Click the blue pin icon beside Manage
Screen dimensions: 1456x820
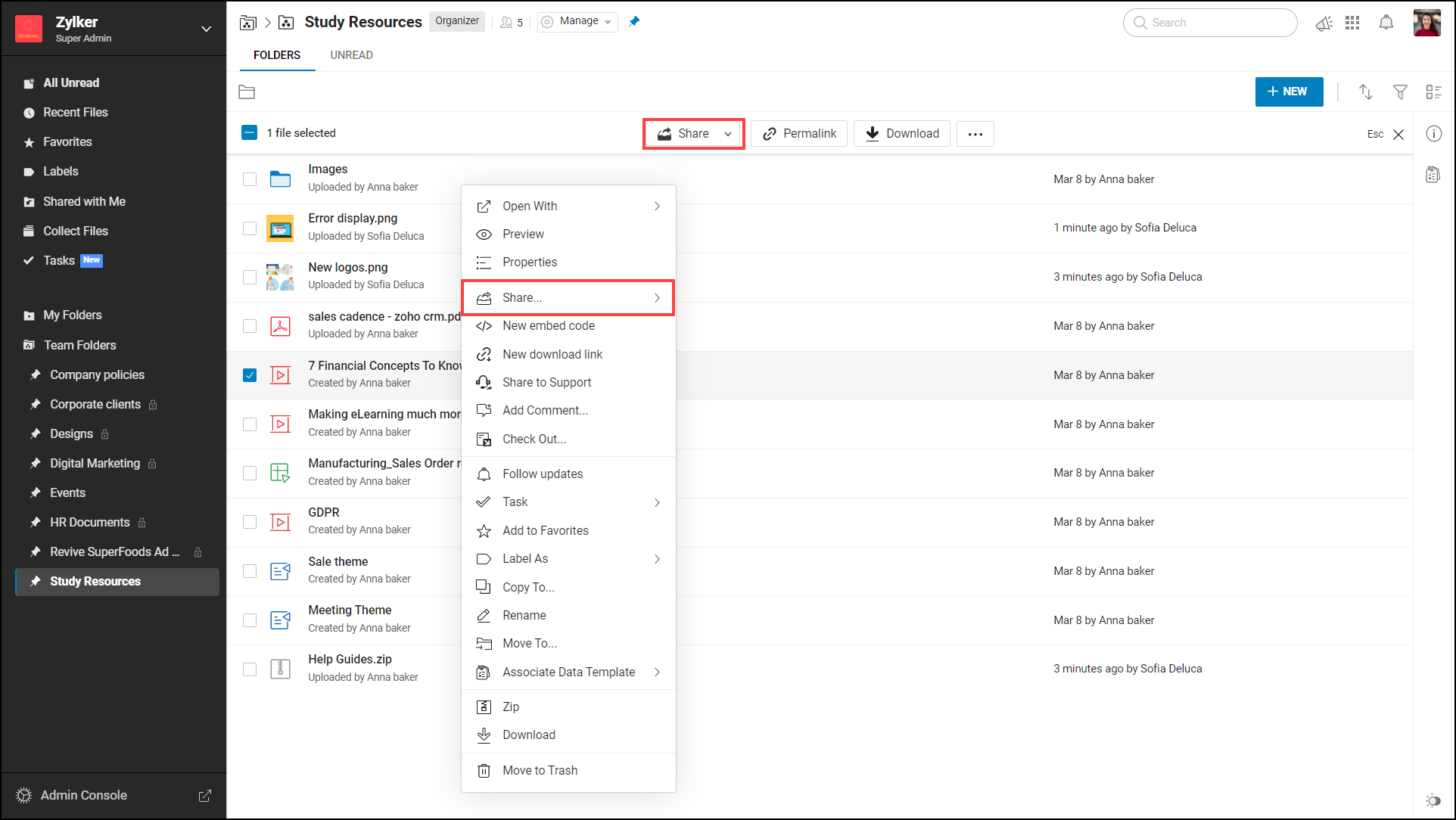(x=634, y=21)
